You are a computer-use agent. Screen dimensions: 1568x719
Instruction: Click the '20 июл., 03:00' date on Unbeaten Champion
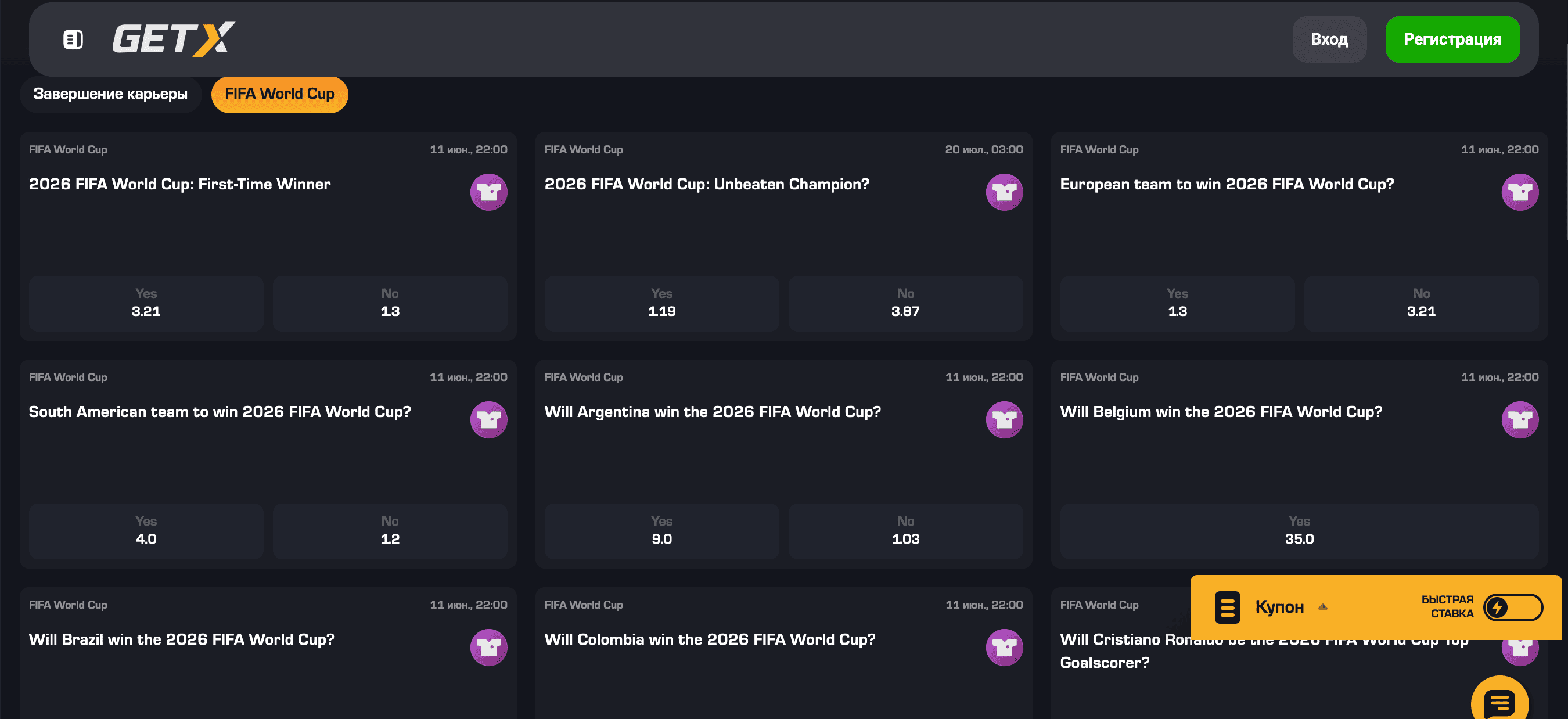point(984,150)
